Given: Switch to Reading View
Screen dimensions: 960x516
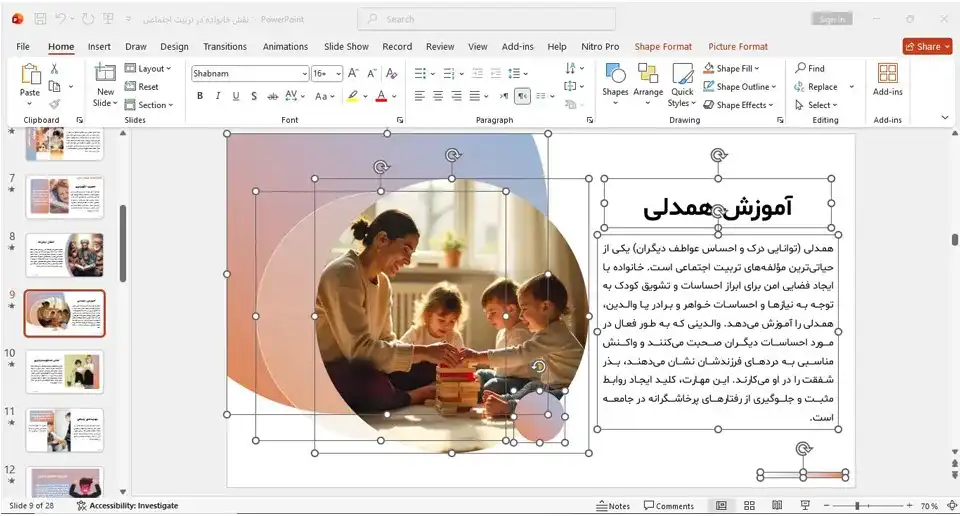Looking at the screenshot, I should click(x=777, y=506).
